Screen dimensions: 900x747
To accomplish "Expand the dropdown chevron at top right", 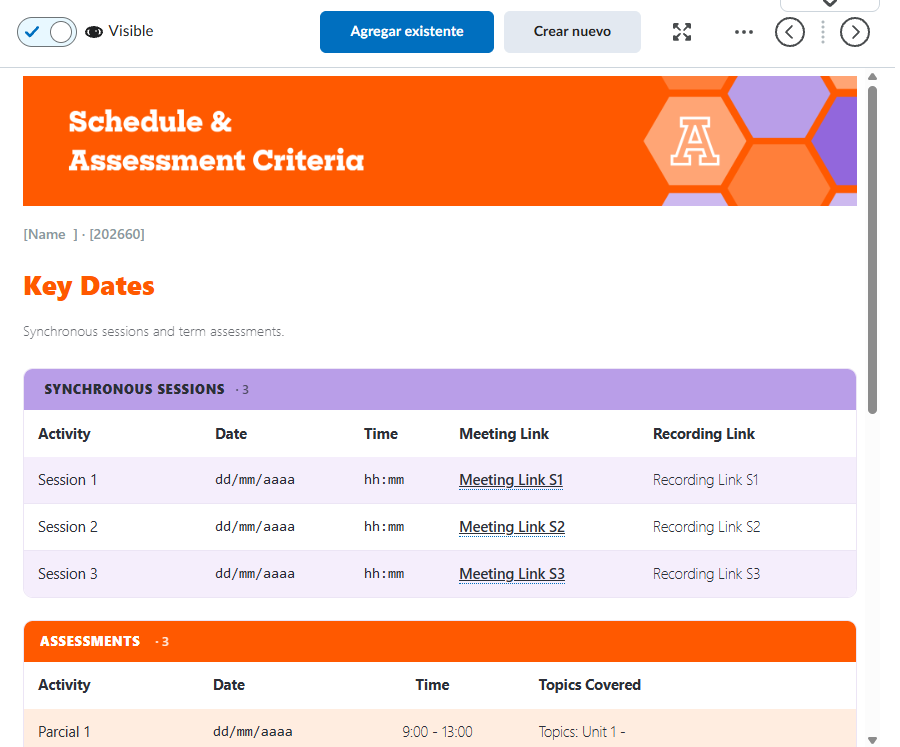I will pos(829,3).
